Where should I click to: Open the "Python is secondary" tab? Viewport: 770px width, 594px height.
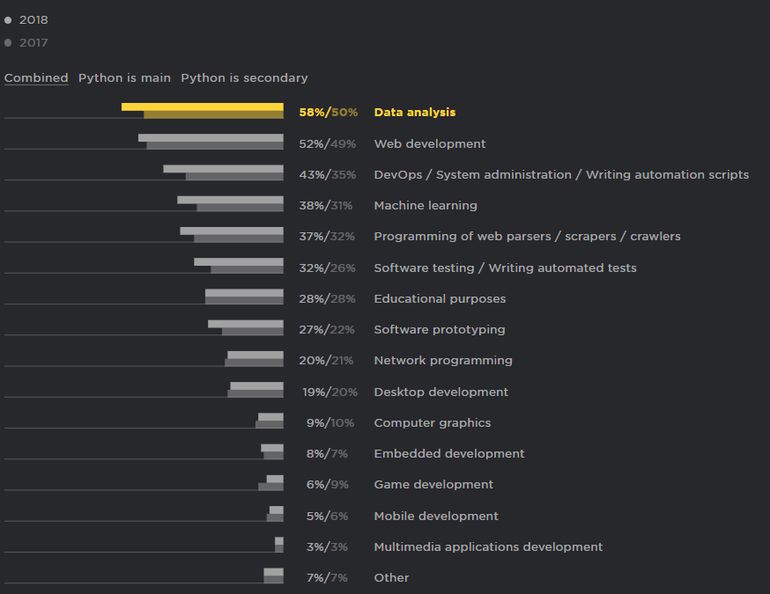click(244, 78)
